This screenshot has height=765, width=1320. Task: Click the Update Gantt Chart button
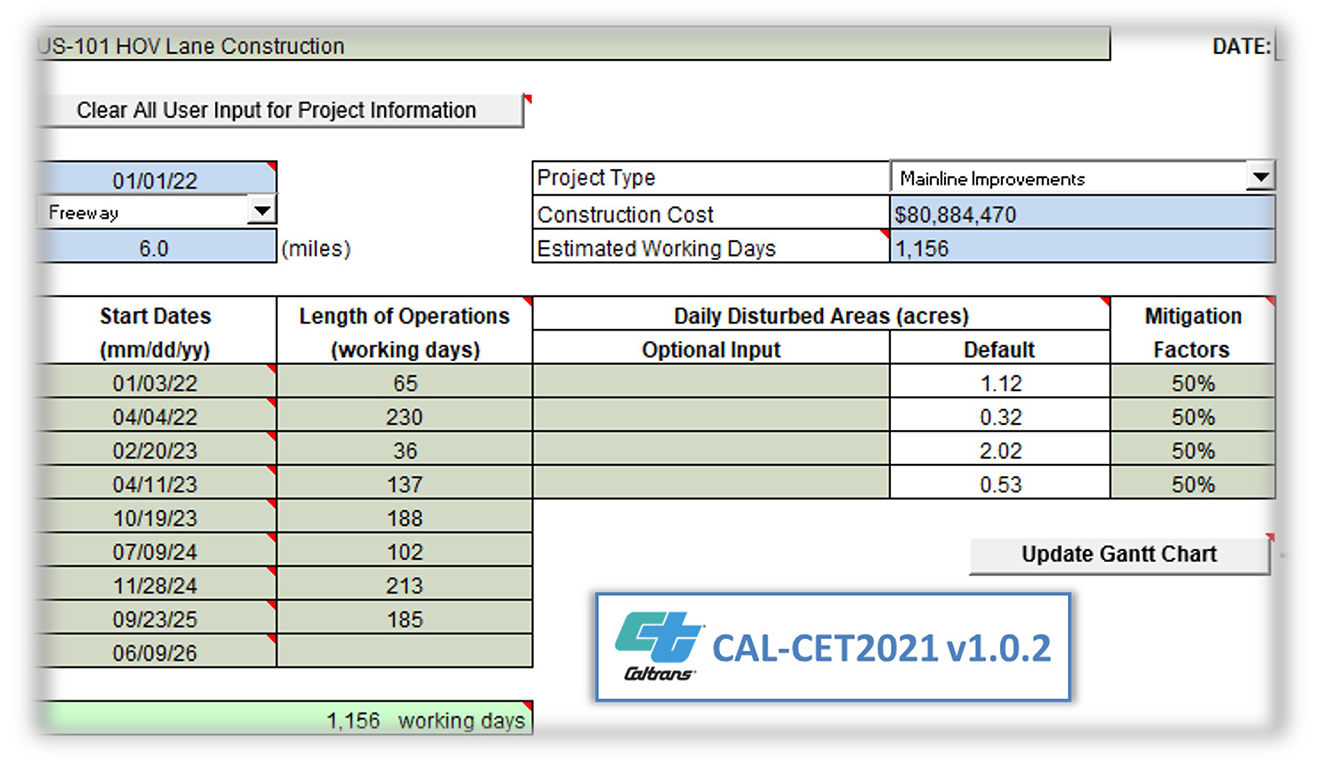(x=1119, y=554)
